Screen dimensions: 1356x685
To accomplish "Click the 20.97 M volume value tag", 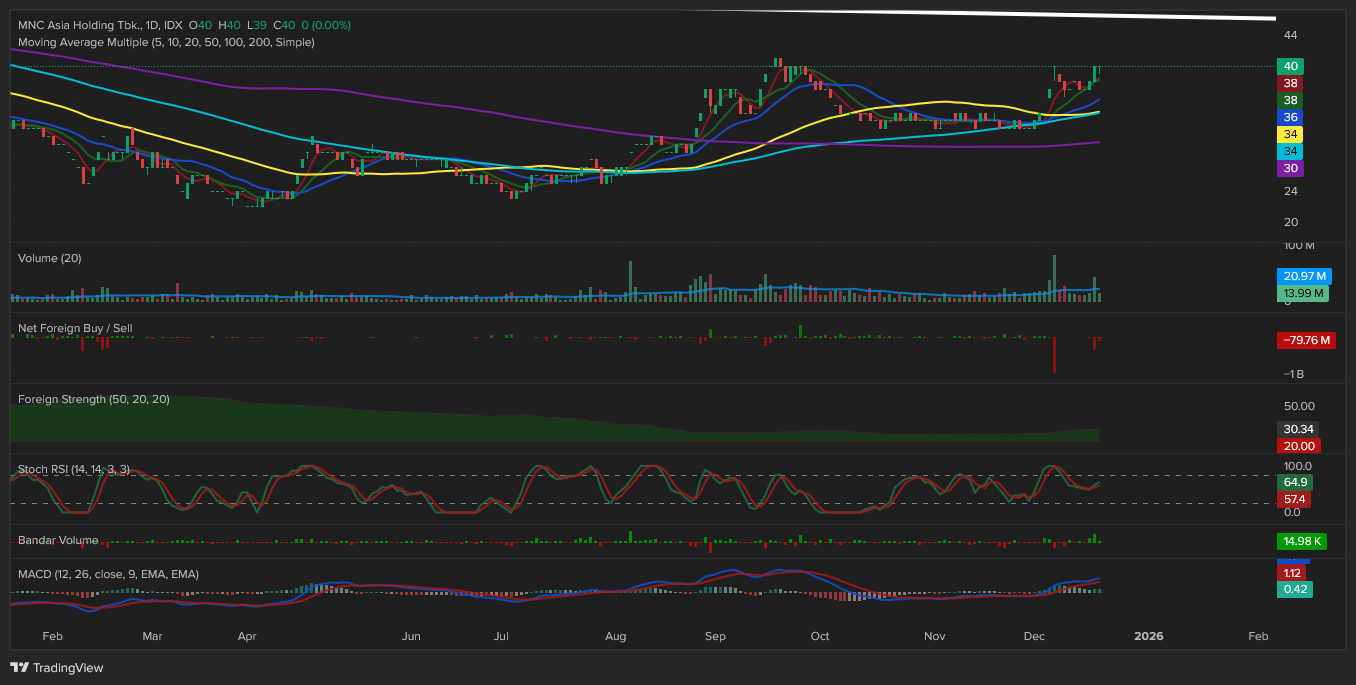I will point(1304,276).
